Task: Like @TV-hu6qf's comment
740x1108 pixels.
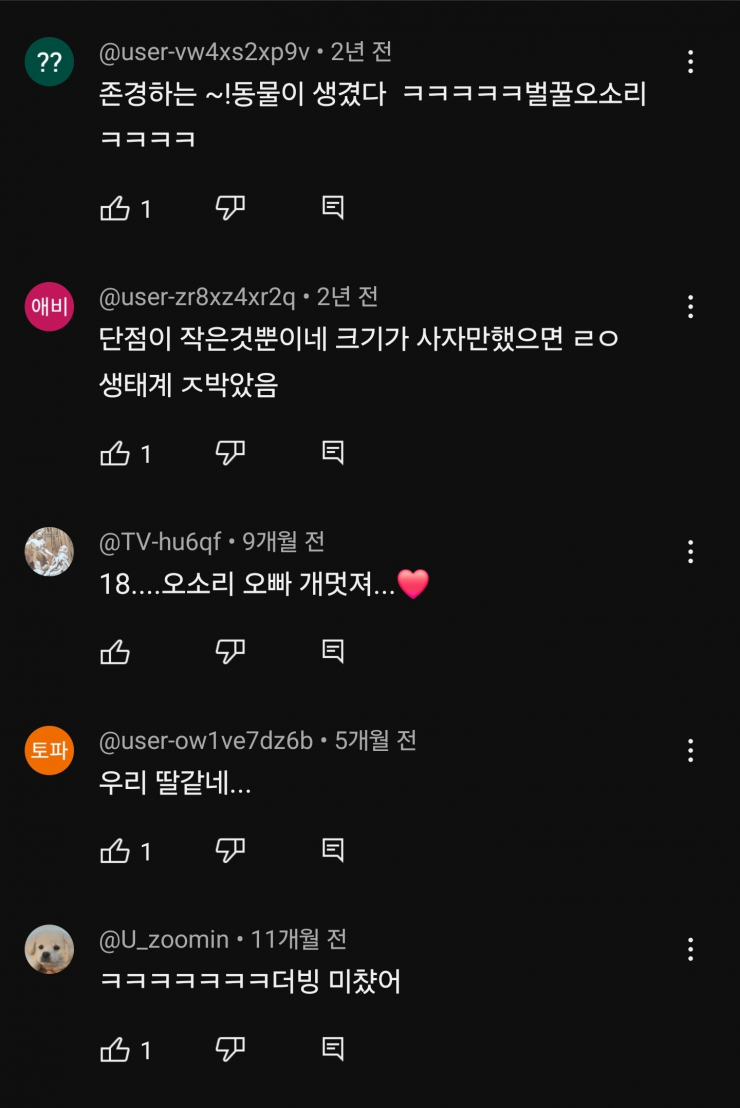Action: [113, 651]
